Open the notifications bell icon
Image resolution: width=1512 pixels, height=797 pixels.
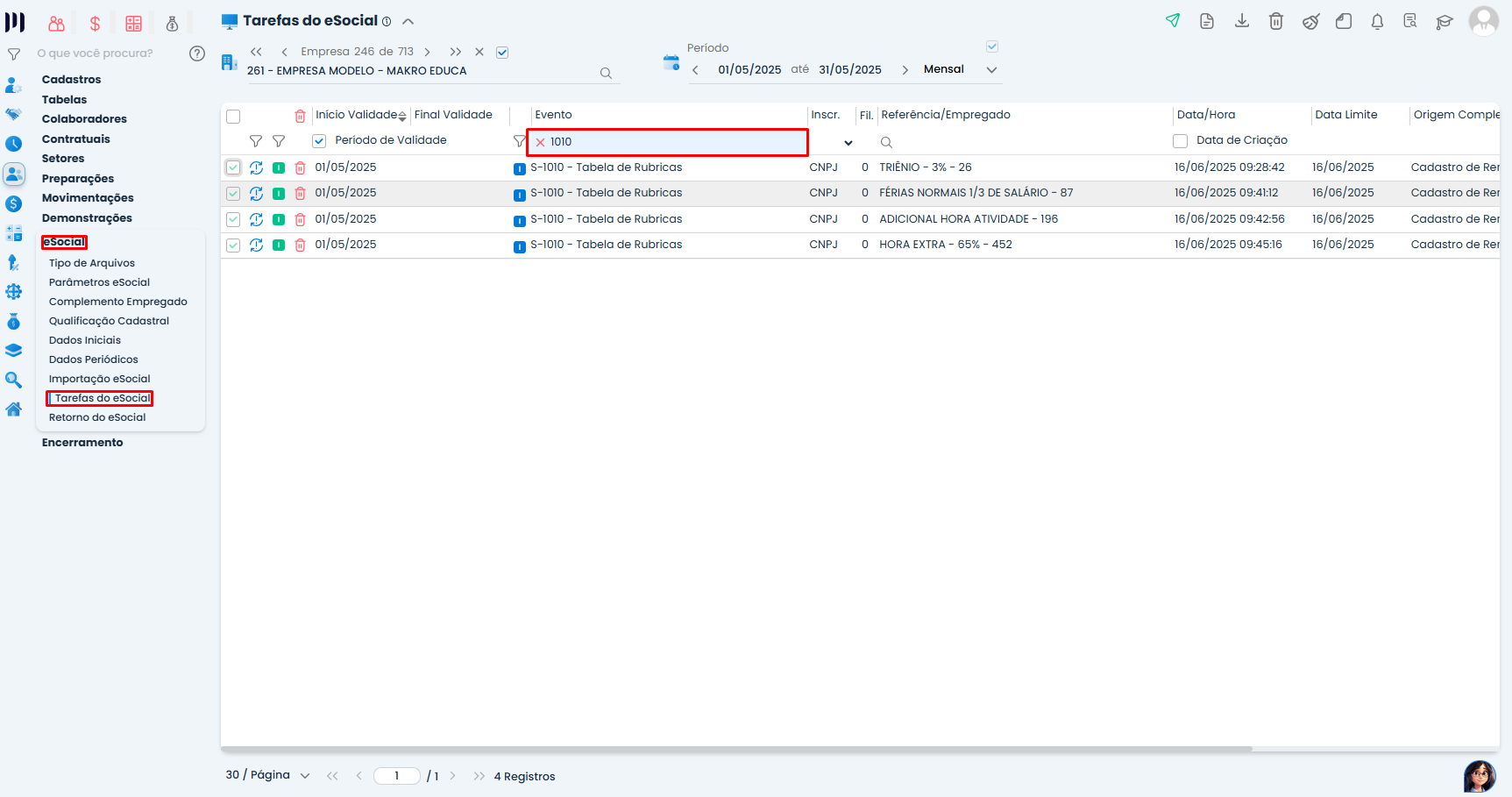pyautogui.click(x=1377, y=22)
